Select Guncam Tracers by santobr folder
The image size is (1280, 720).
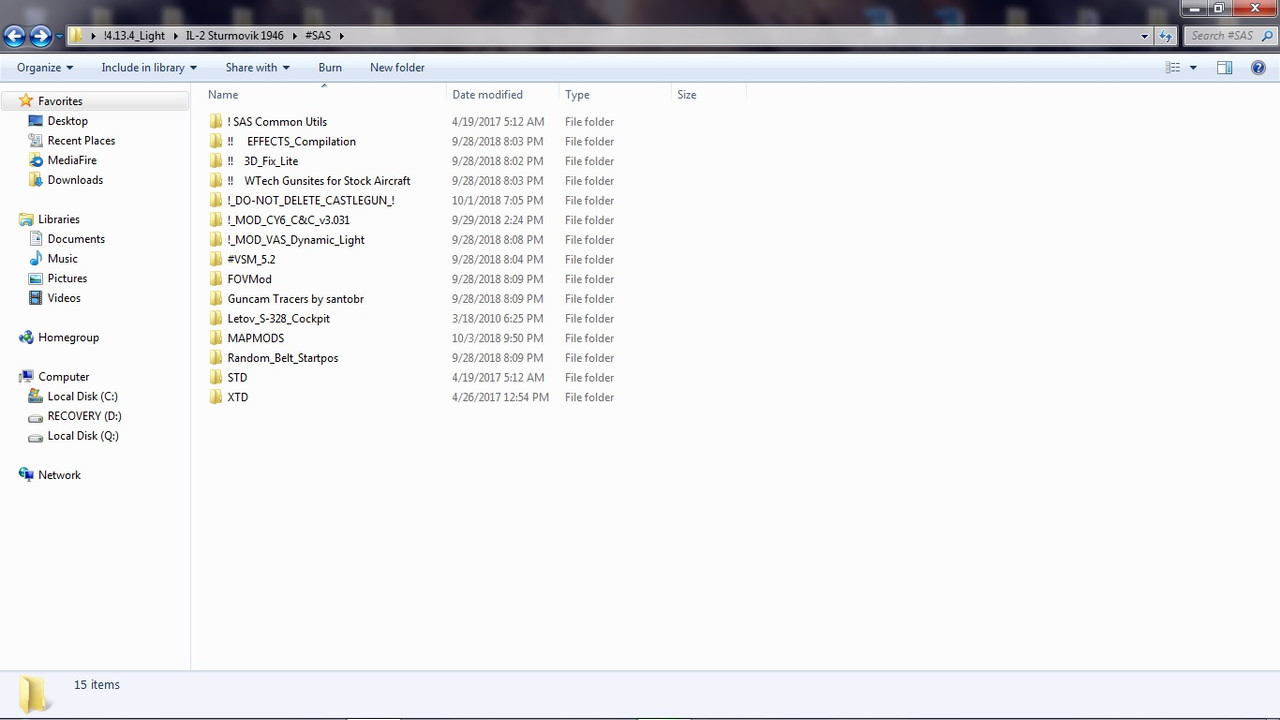(x=295, y=299)
